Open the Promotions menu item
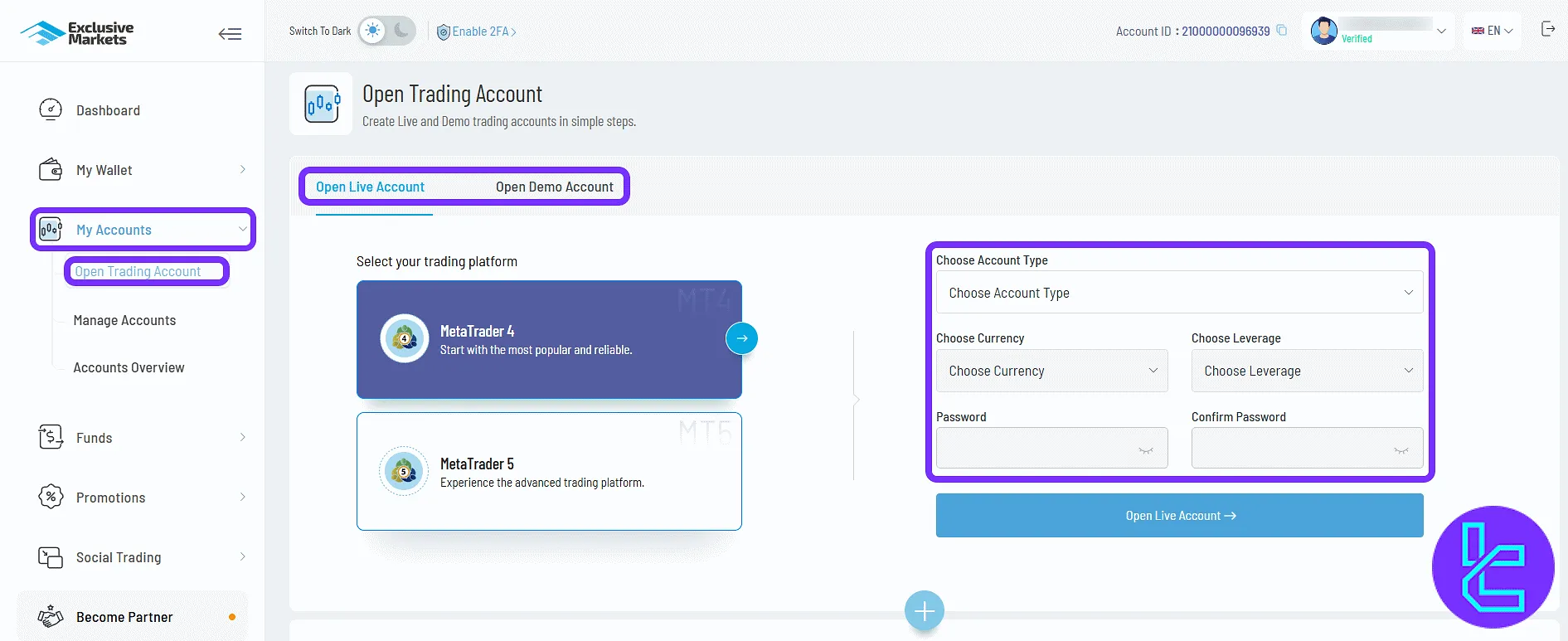 [110, 498]
